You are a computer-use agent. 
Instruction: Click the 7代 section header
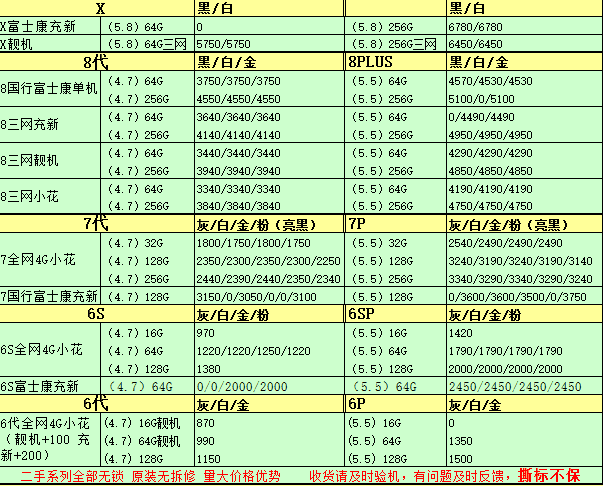(95, 224)
